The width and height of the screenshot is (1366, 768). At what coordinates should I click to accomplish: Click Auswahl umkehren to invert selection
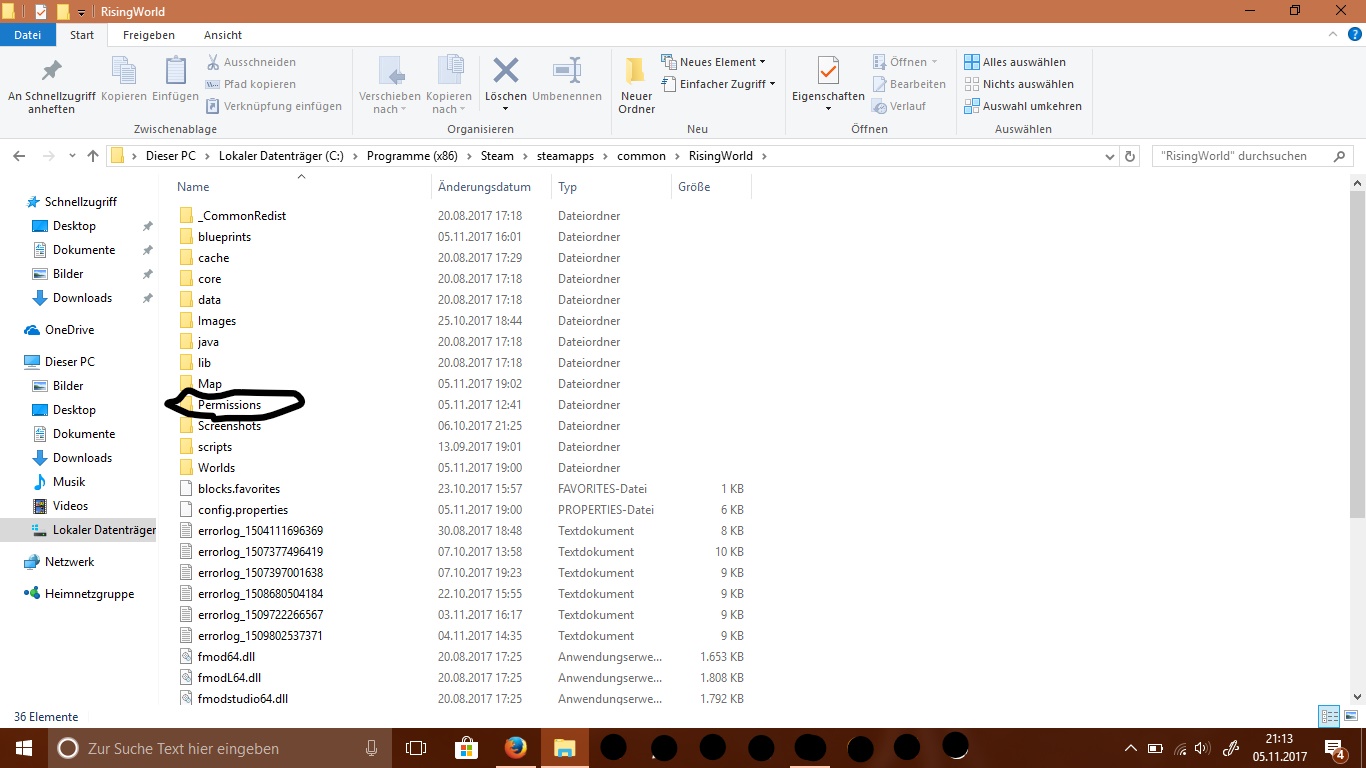[1023, 106]
